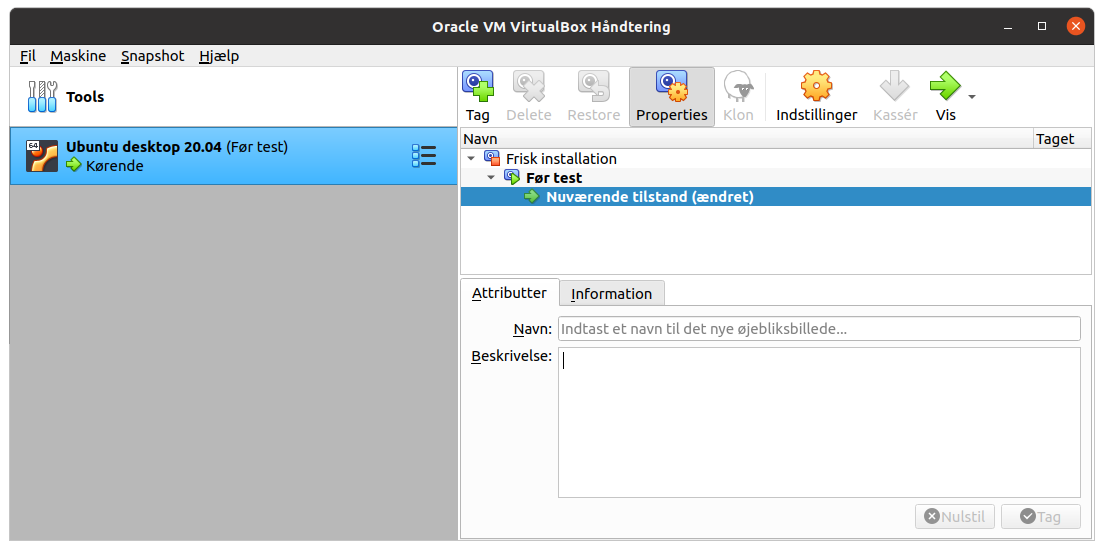1104x550 pixels.
Task: Click the Tag button below description
Action: pyautogui.click(x=1041, y=516)
